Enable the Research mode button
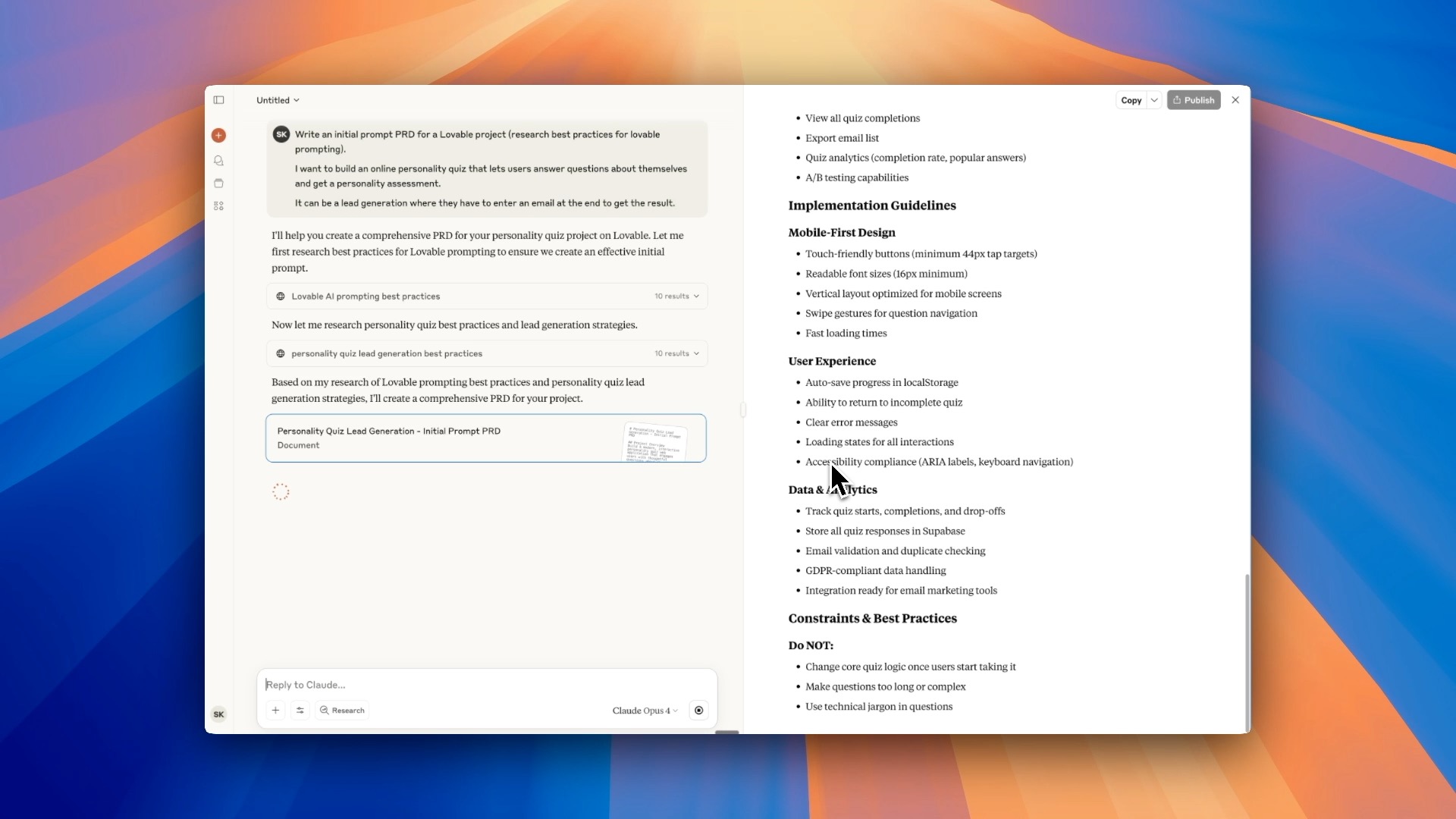1456x819 pixels. point(342,711)
